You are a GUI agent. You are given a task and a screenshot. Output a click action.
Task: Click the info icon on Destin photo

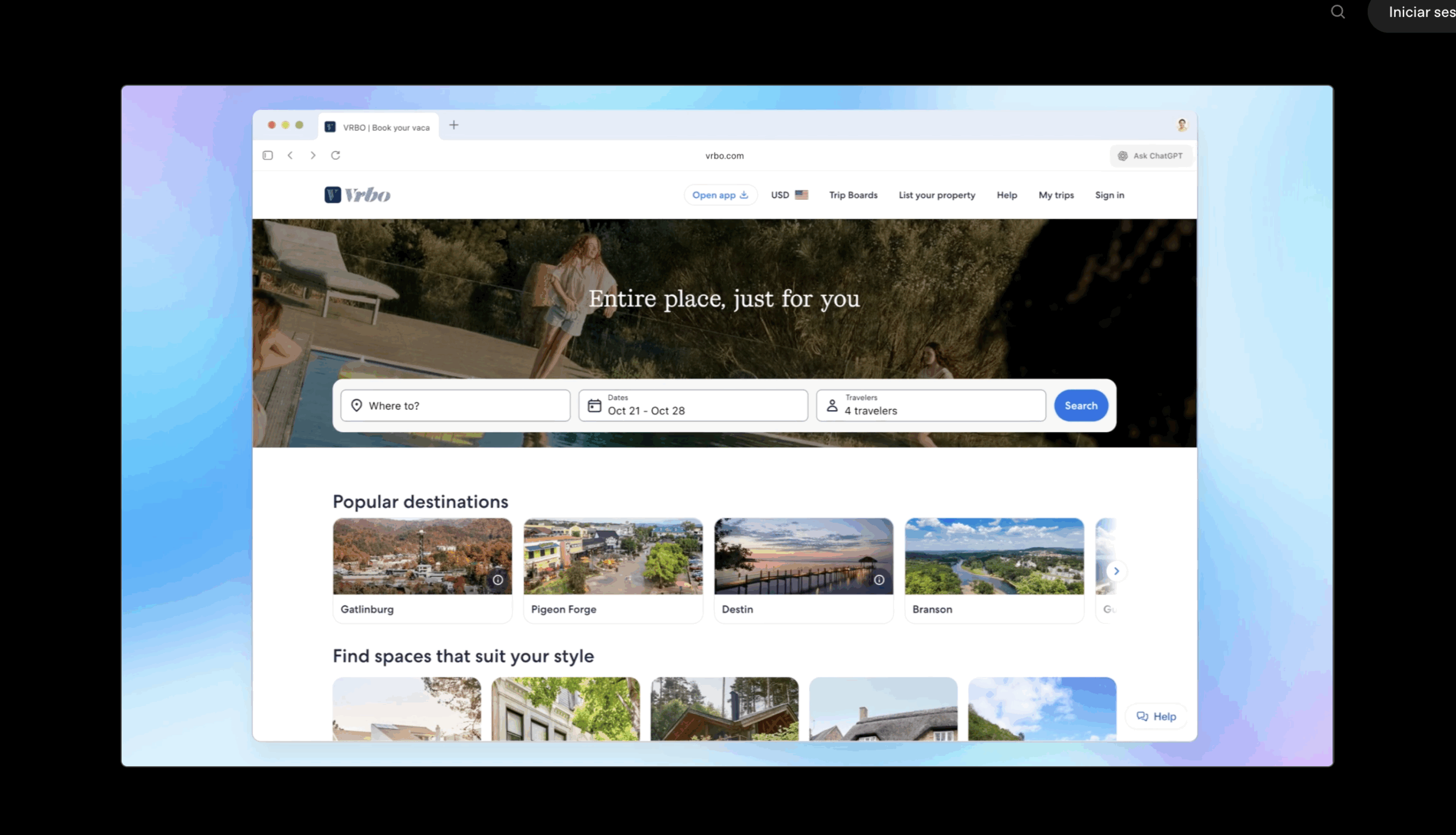(x=879, y=580)
